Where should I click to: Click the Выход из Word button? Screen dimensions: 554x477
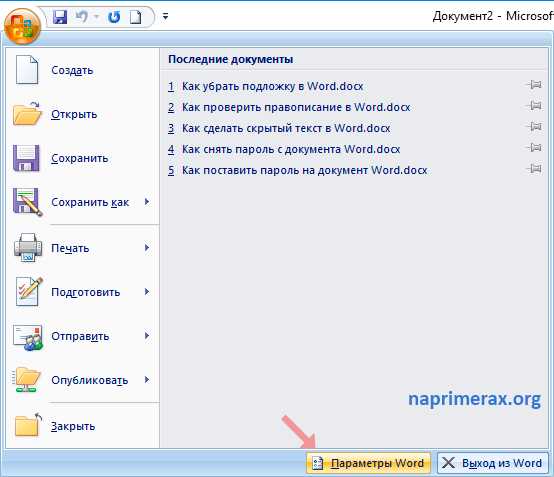click(493, 463)
